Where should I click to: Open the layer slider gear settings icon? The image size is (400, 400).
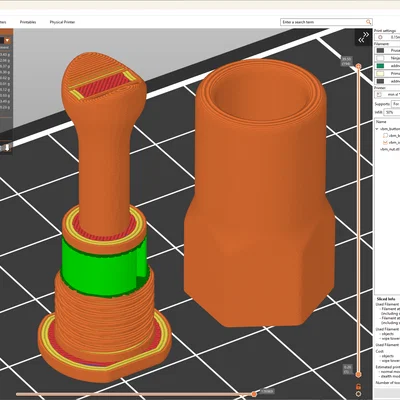click(358, 394)
